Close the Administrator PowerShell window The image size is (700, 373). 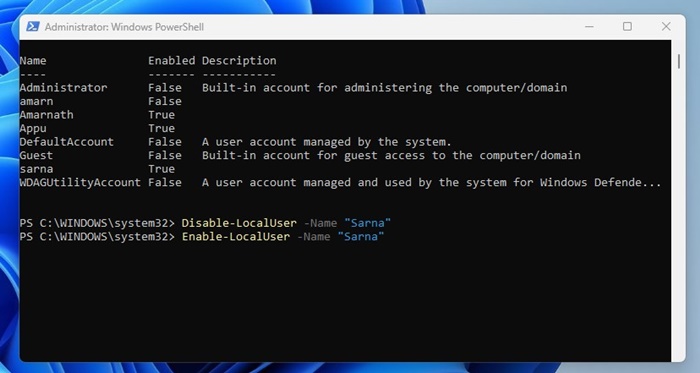(x=666, y=27)
